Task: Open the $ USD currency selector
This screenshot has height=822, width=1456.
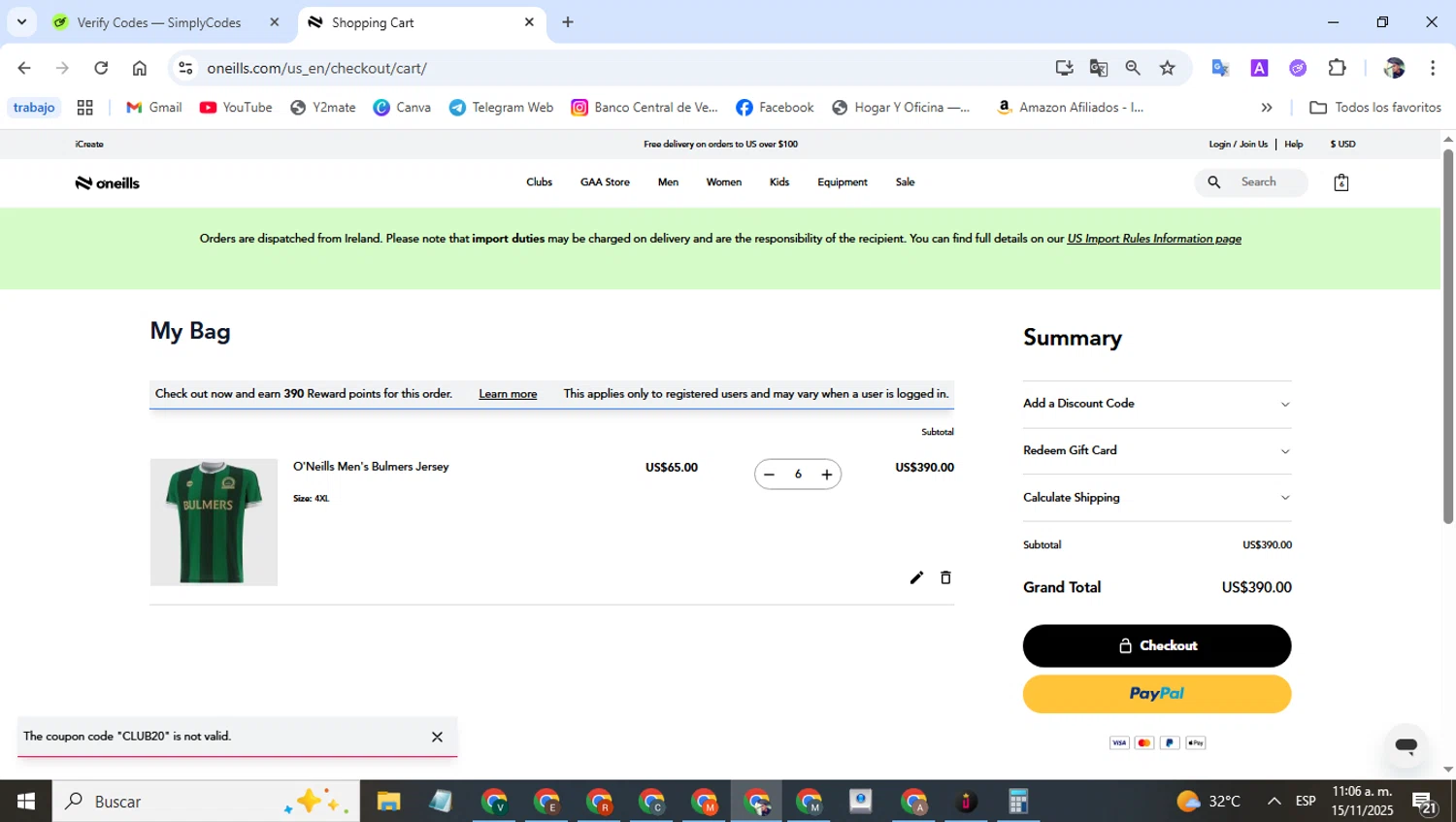Action: 1342,144
